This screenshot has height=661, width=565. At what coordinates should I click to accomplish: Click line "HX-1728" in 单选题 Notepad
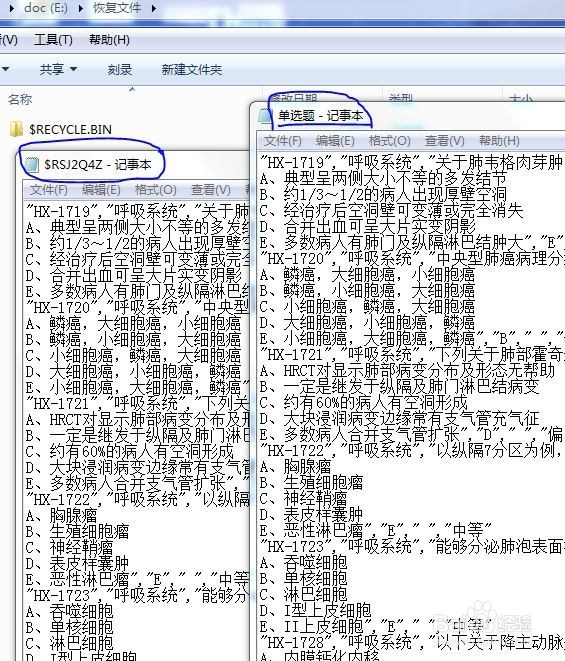coord(412,642)
